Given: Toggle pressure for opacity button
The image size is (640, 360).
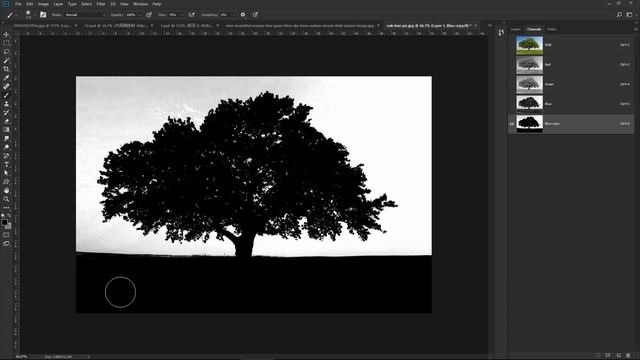Looking at the screenshot, I should coord(149,15).
